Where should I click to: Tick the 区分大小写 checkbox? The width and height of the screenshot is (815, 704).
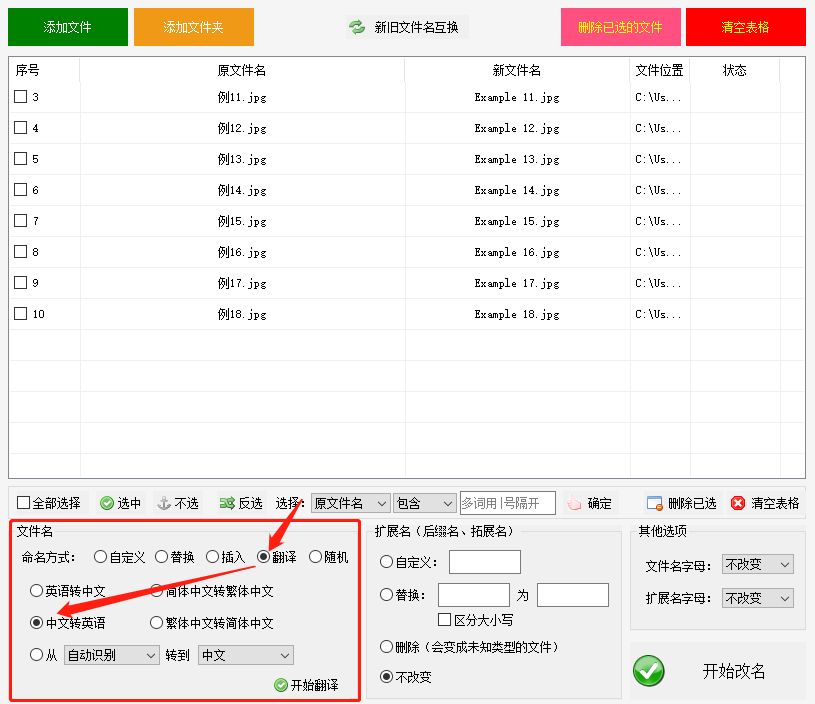pyautogui.click(x=444, y=620)
